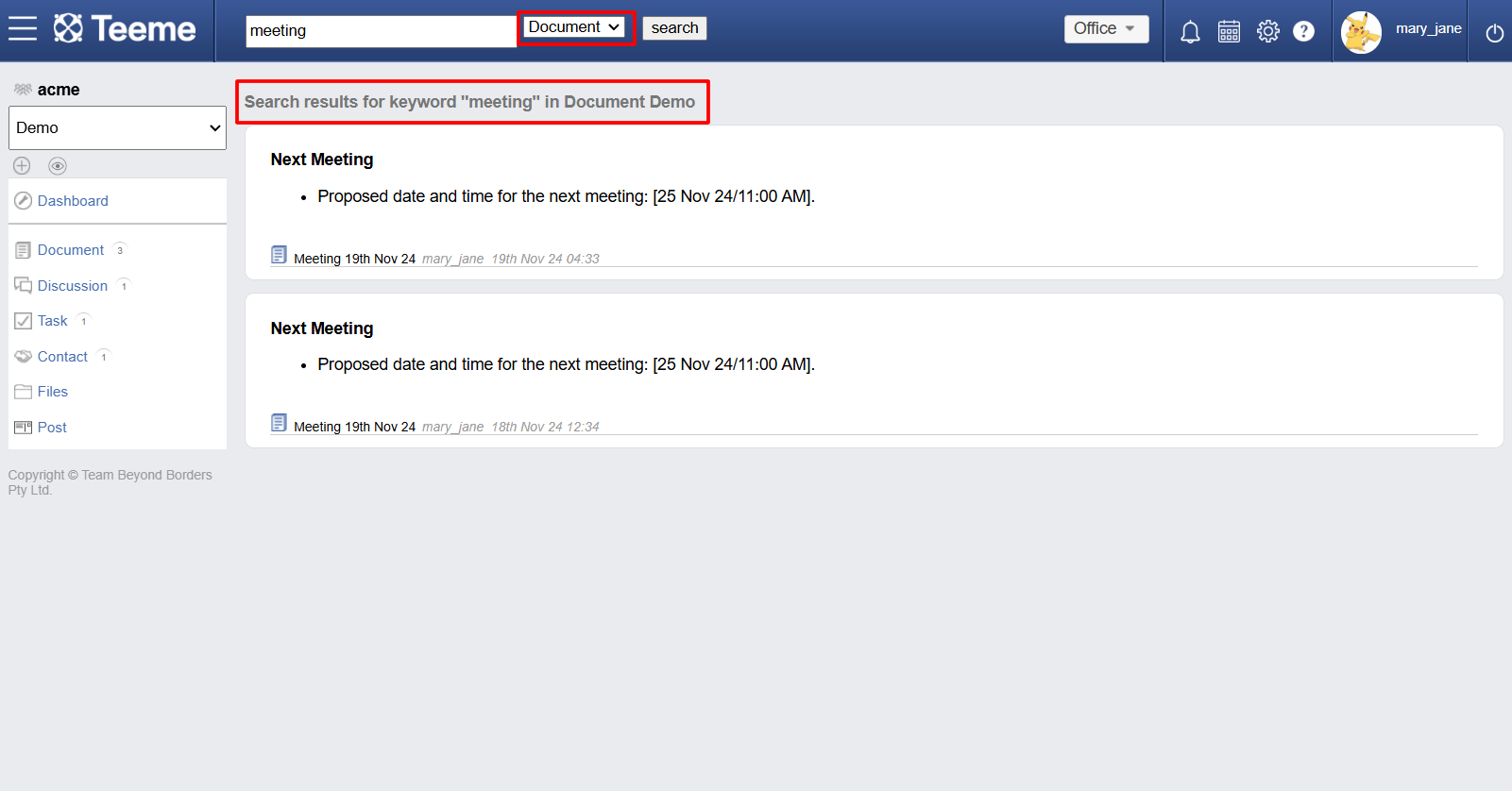
Task: Open Post section in sidebar
Action: coord(52,428)
